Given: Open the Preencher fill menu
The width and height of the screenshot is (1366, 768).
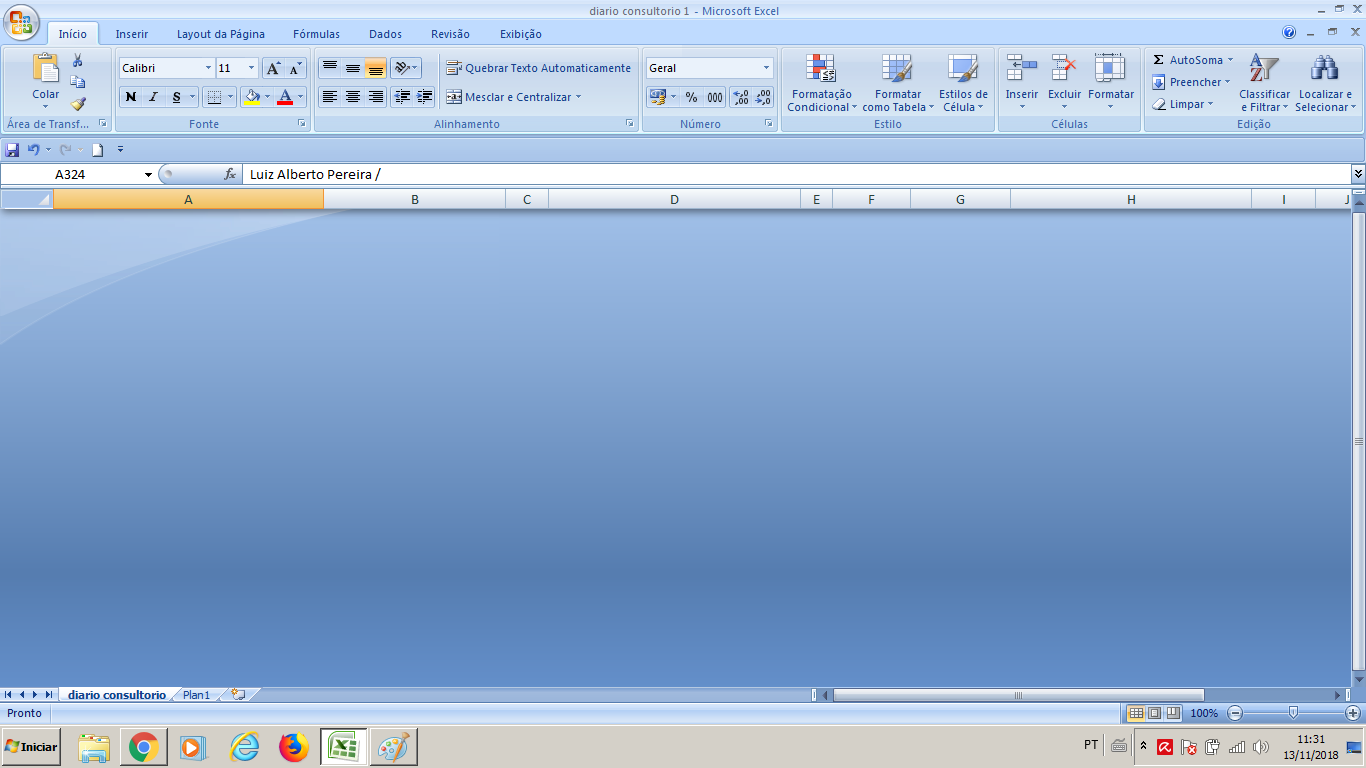Looking at the screenshot, I should pyautogui.click(x=1190, y=82).
